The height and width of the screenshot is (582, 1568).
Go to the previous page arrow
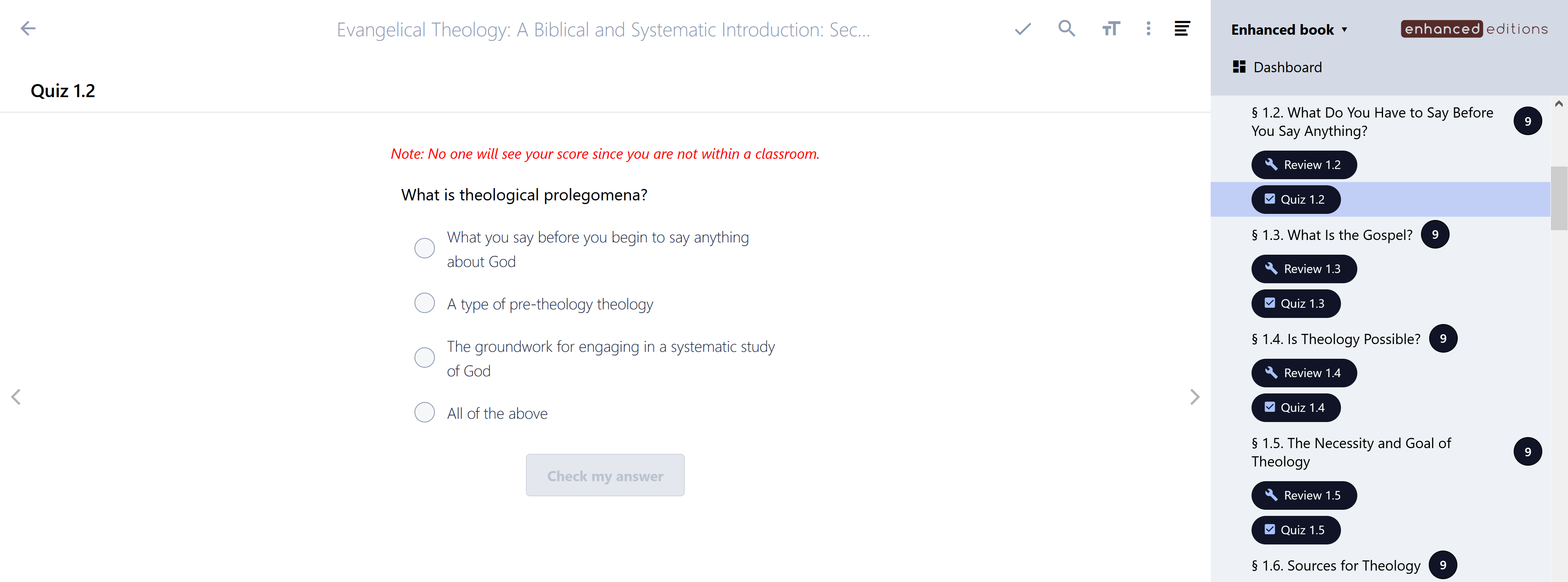16,397
